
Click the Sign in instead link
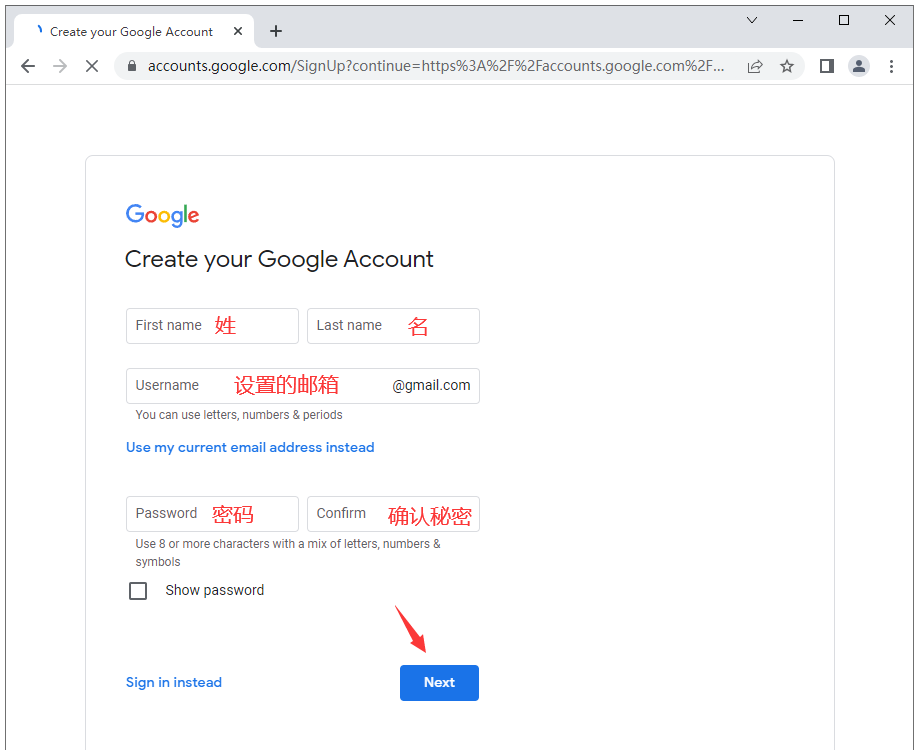[174, 683]
